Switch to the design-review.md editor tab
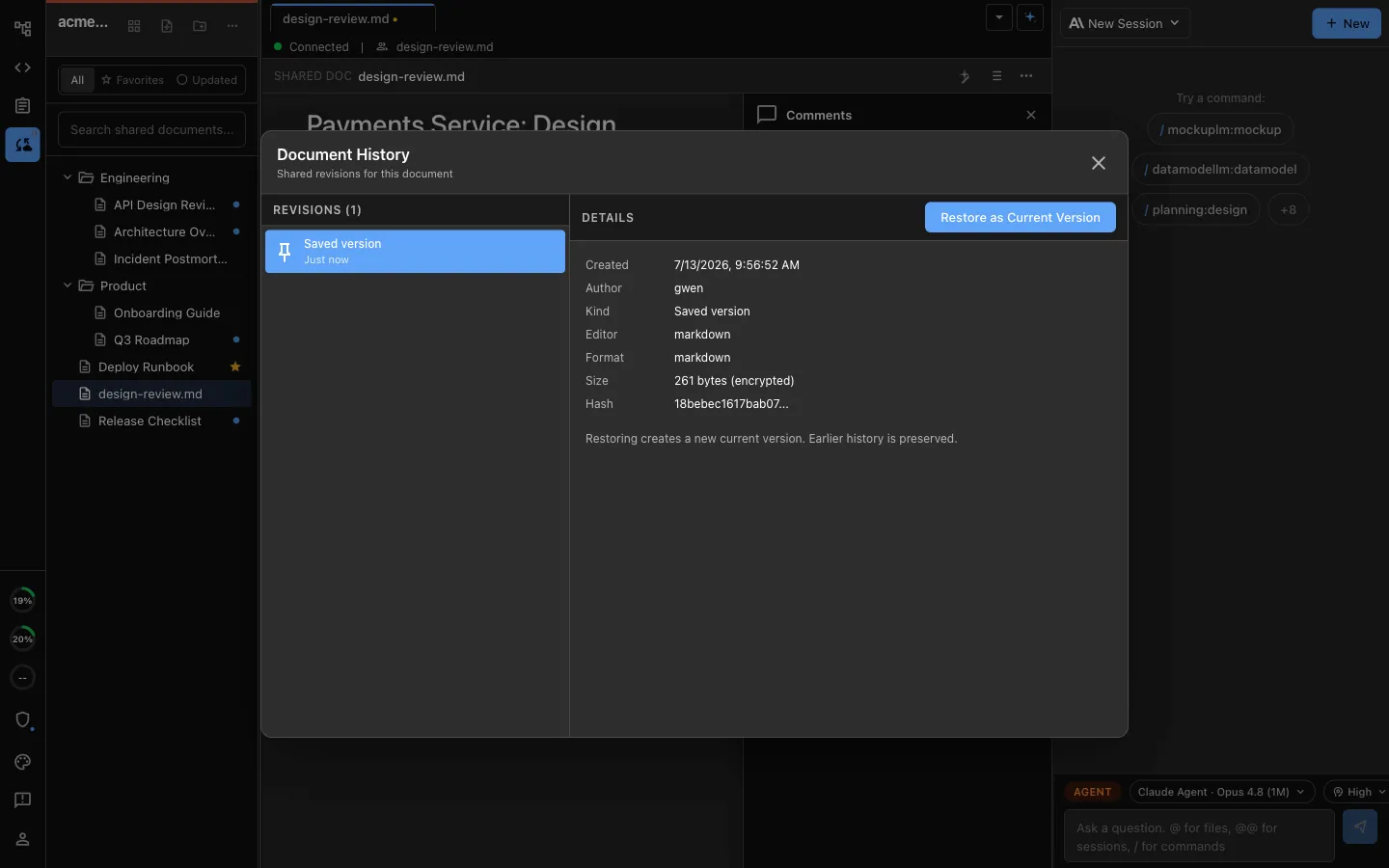The width and height of the screenshot is (1389, 868). (352, 18)
